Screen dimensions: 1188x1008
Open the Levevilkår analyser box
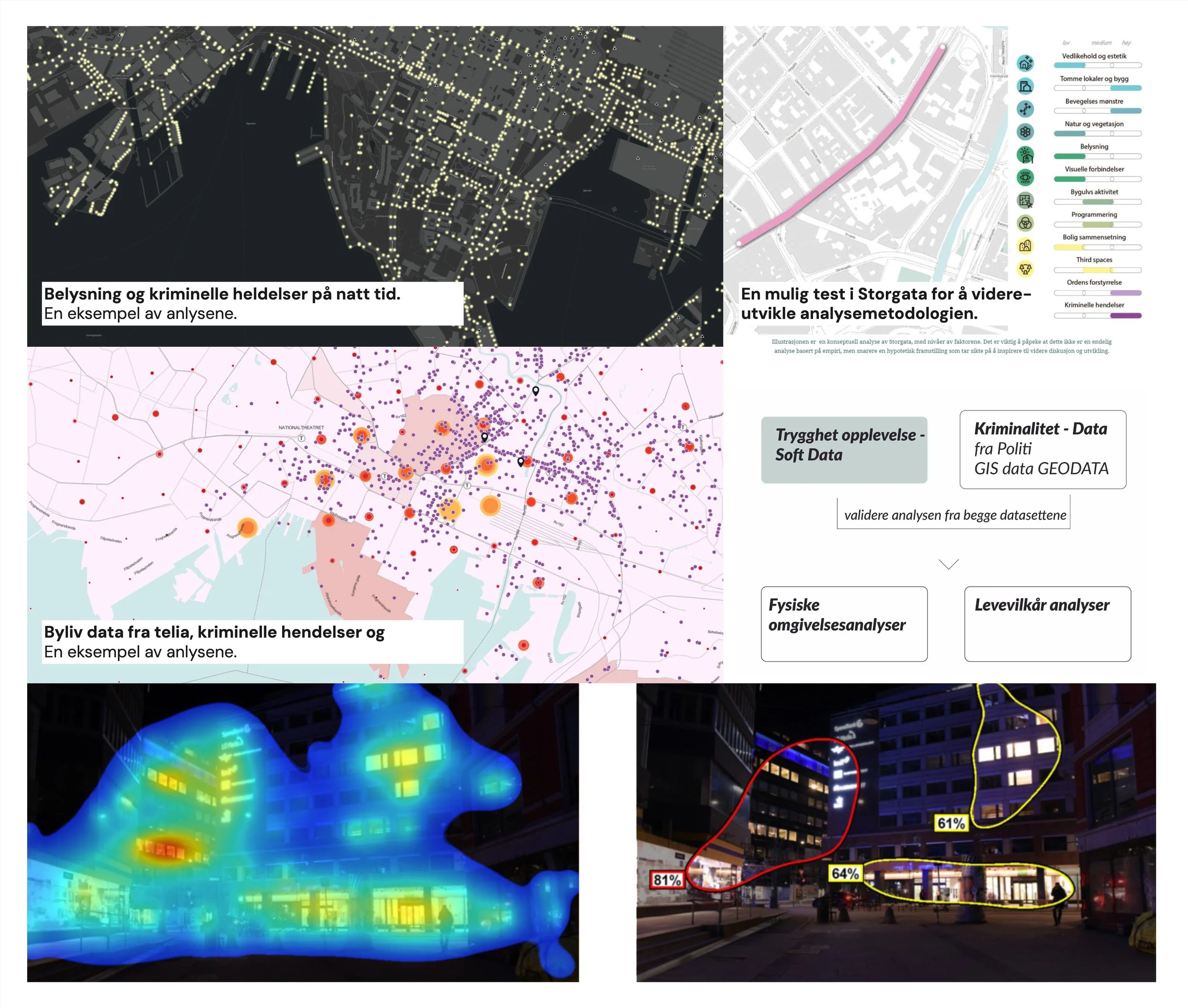pos(1047,623)
